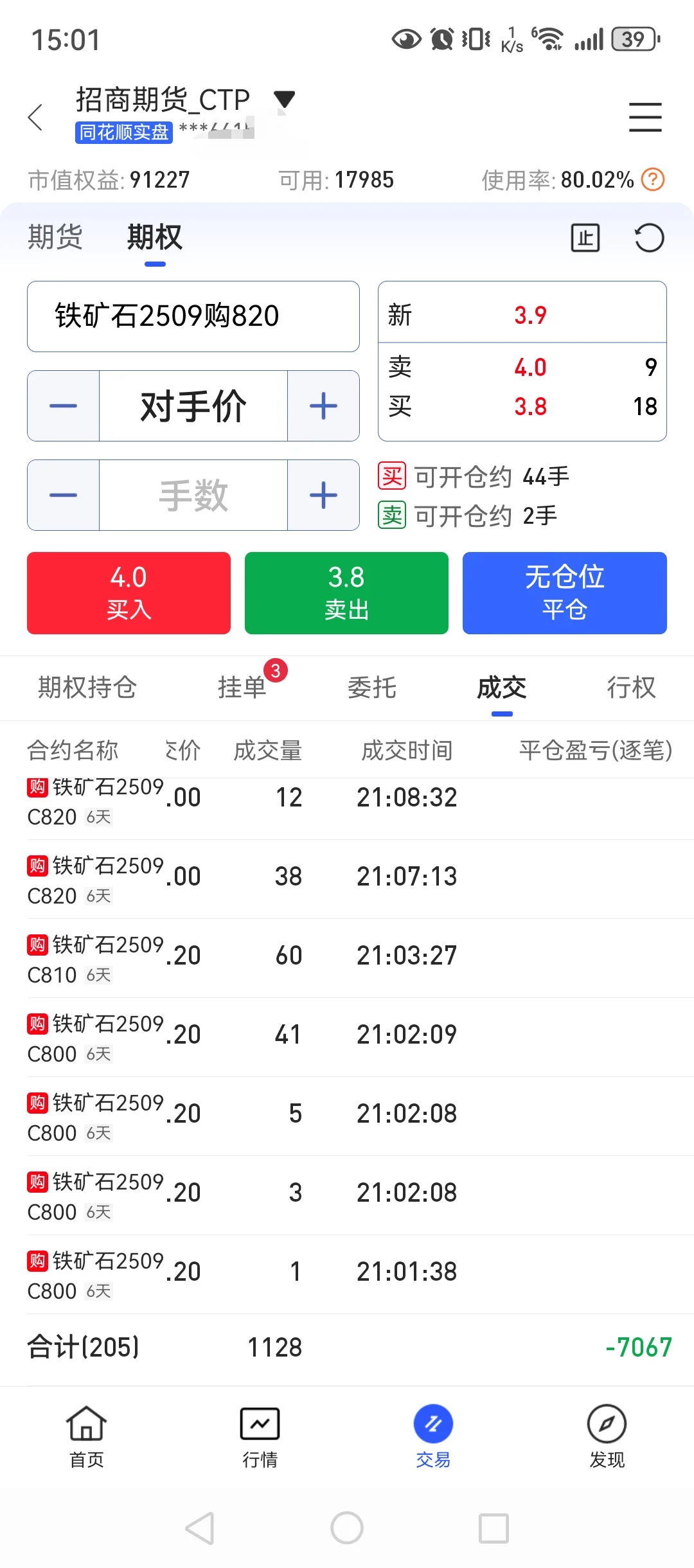This screenshot has width=694, height=1568.
Task: Tap the 合约名称 column header
Action: (x=73, y=750)
